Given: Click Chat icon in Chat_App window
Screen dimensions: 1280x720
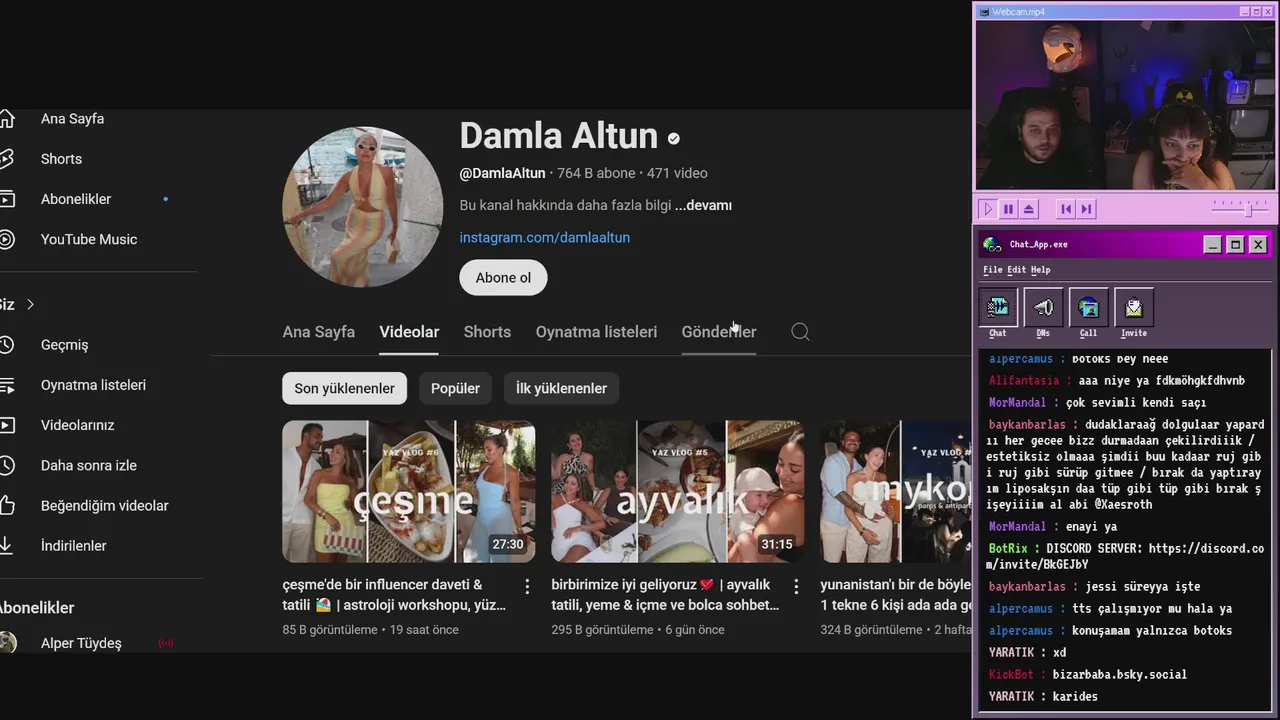Looking at the screenshot, I should [998, 308].
